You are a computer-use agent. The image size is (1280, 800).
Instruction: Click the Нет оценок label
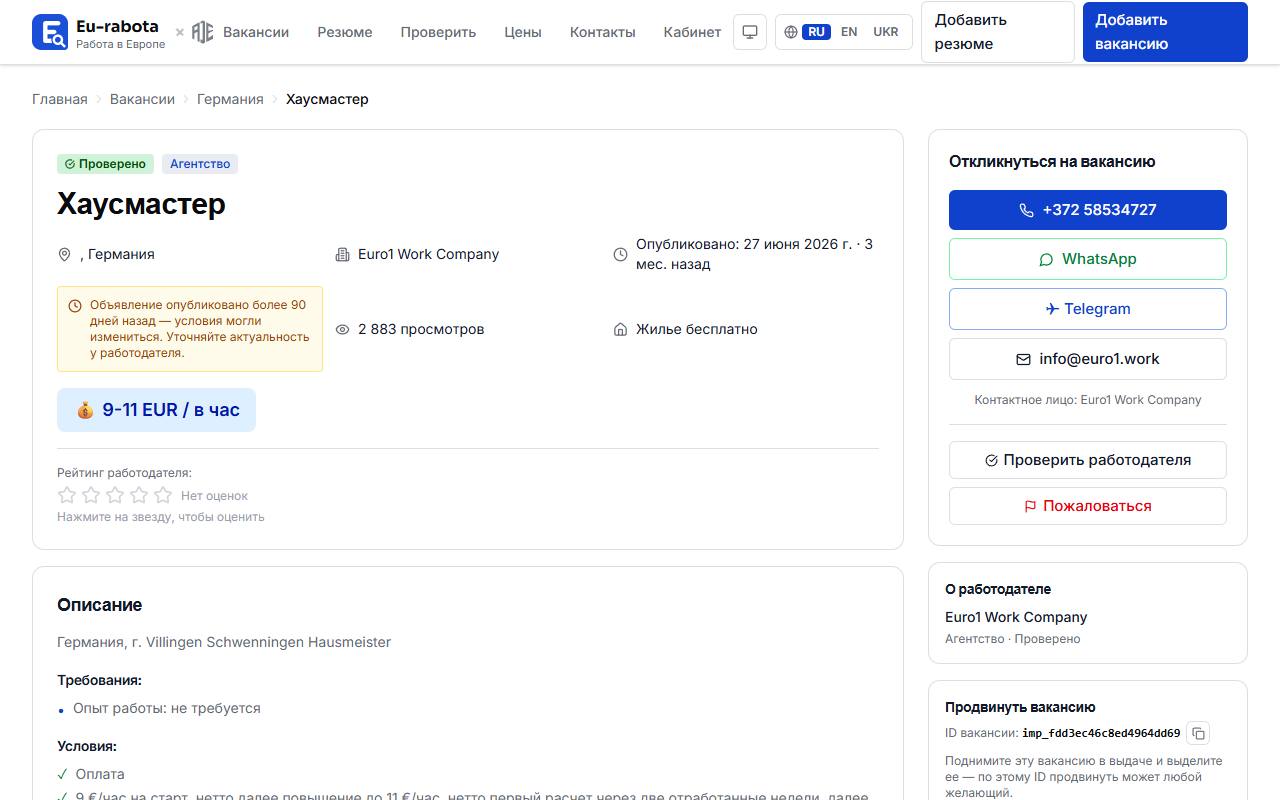tap(214, 496)
